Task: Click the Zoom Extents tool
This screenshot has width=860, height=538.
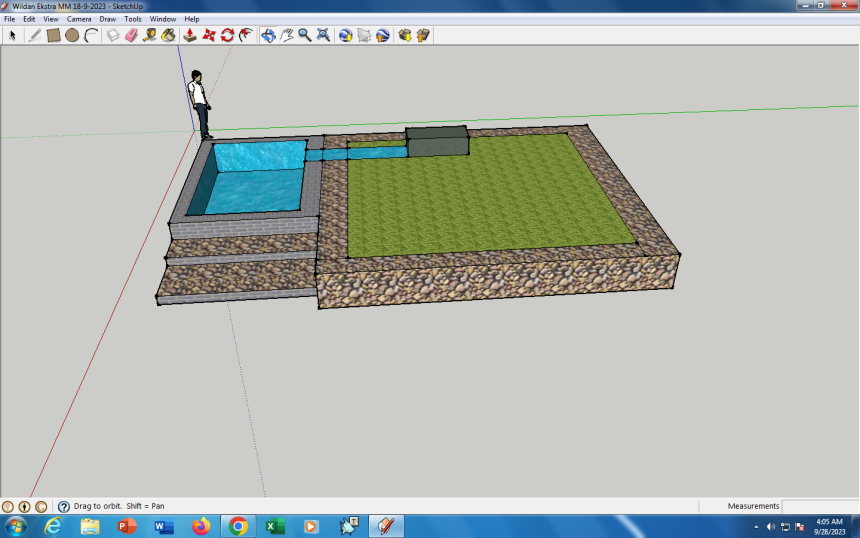Action: click(x=323, y=35)
